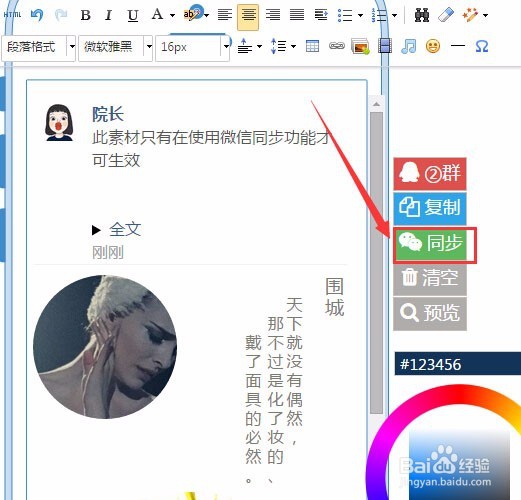
Task: Click the indent paragraph icon
Action: [321, 15]
